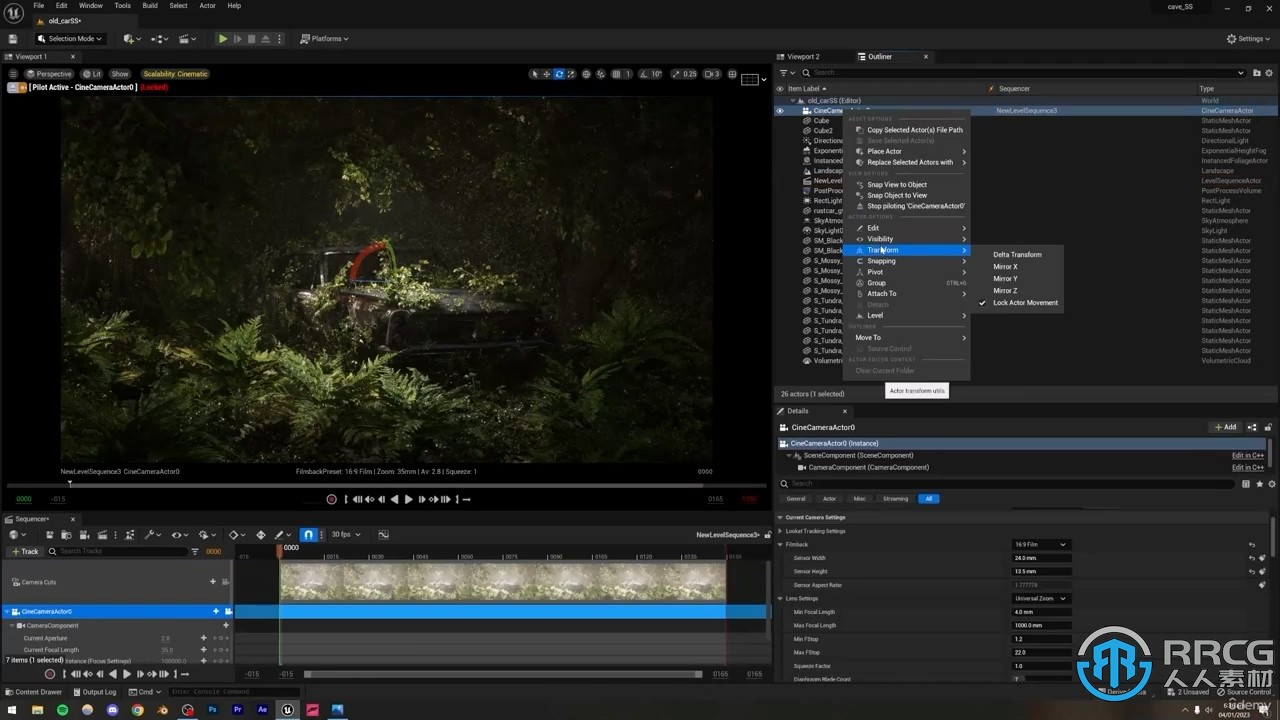Screen dimensions: 1280x720
Task: Click the green Play in editor button
Action: coord(223,39)
